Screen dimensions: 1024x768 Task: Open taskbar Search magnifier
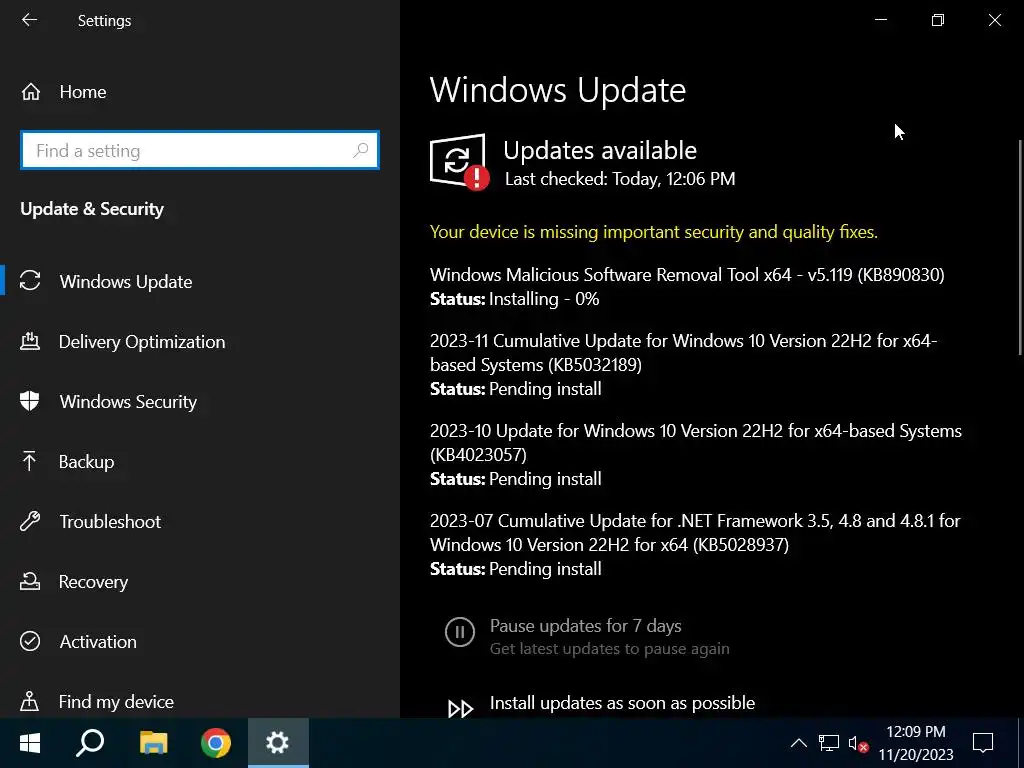90,743
